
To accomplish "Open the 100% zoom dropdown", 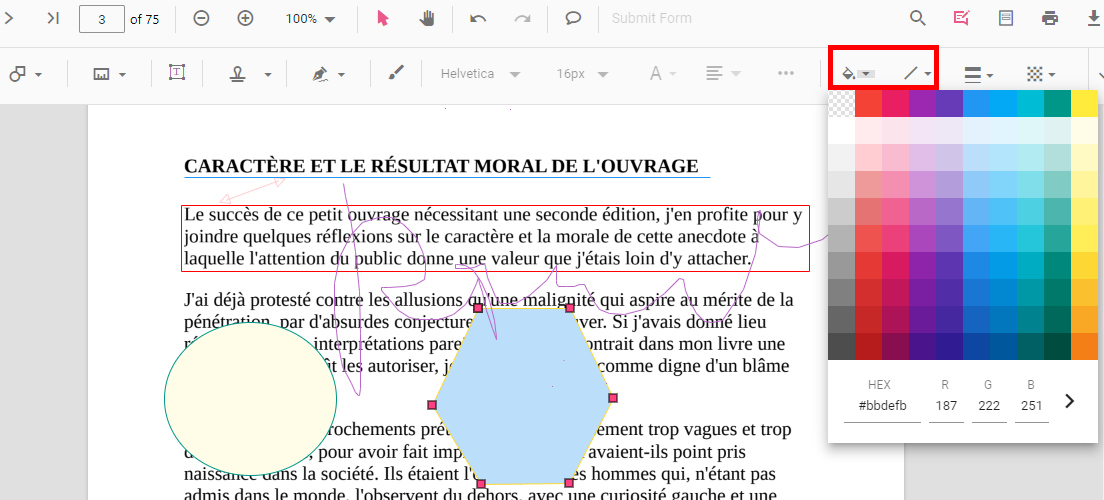I will pos(310,19).
